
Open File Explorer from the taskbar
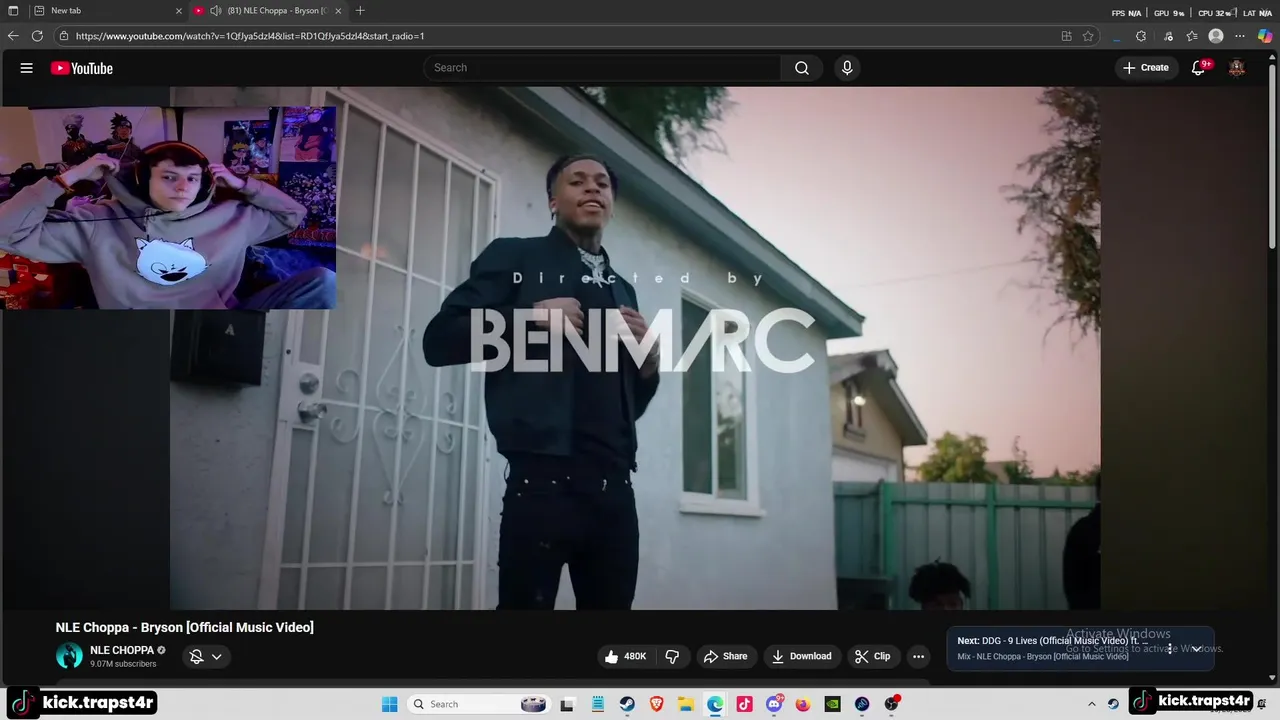[685, 704]
